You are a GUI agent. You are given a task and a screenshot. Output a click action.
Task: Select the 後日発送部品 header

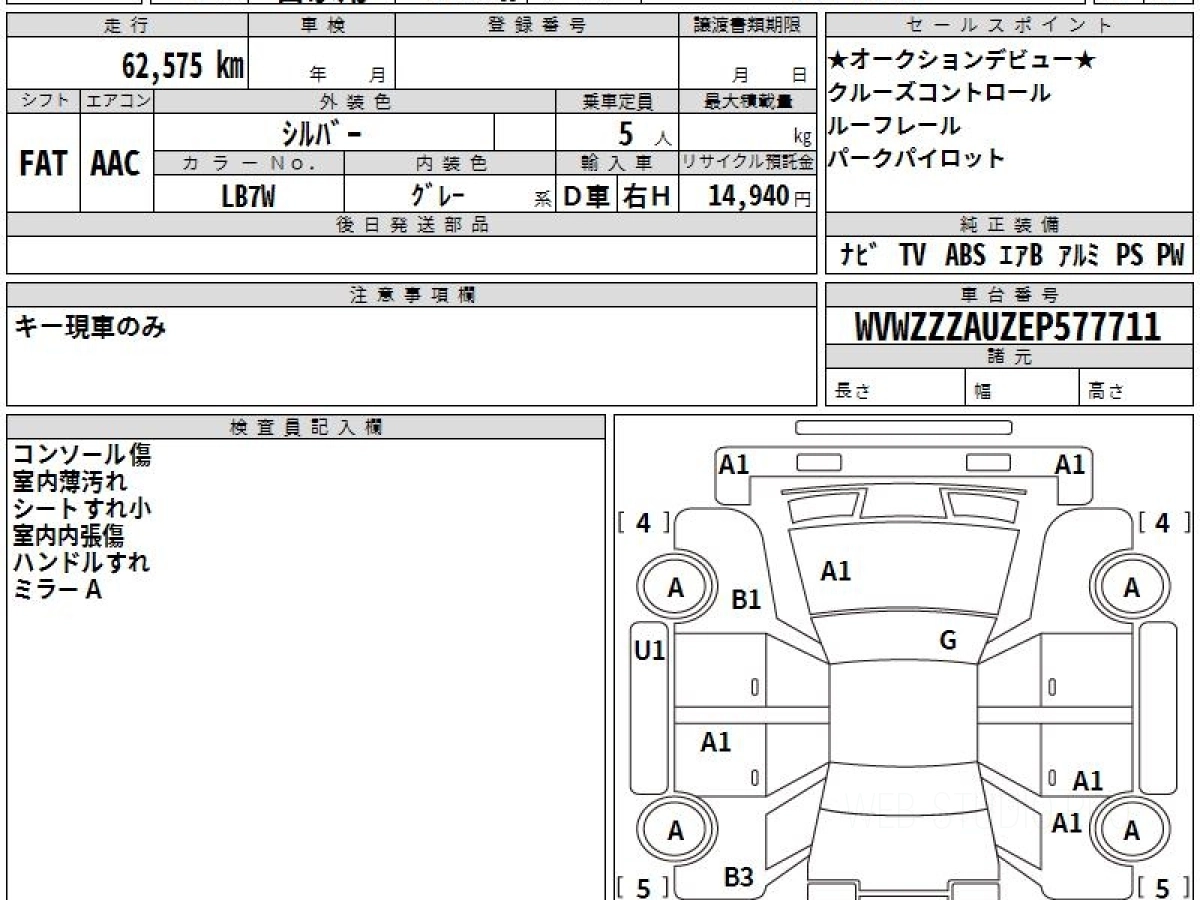412,225
